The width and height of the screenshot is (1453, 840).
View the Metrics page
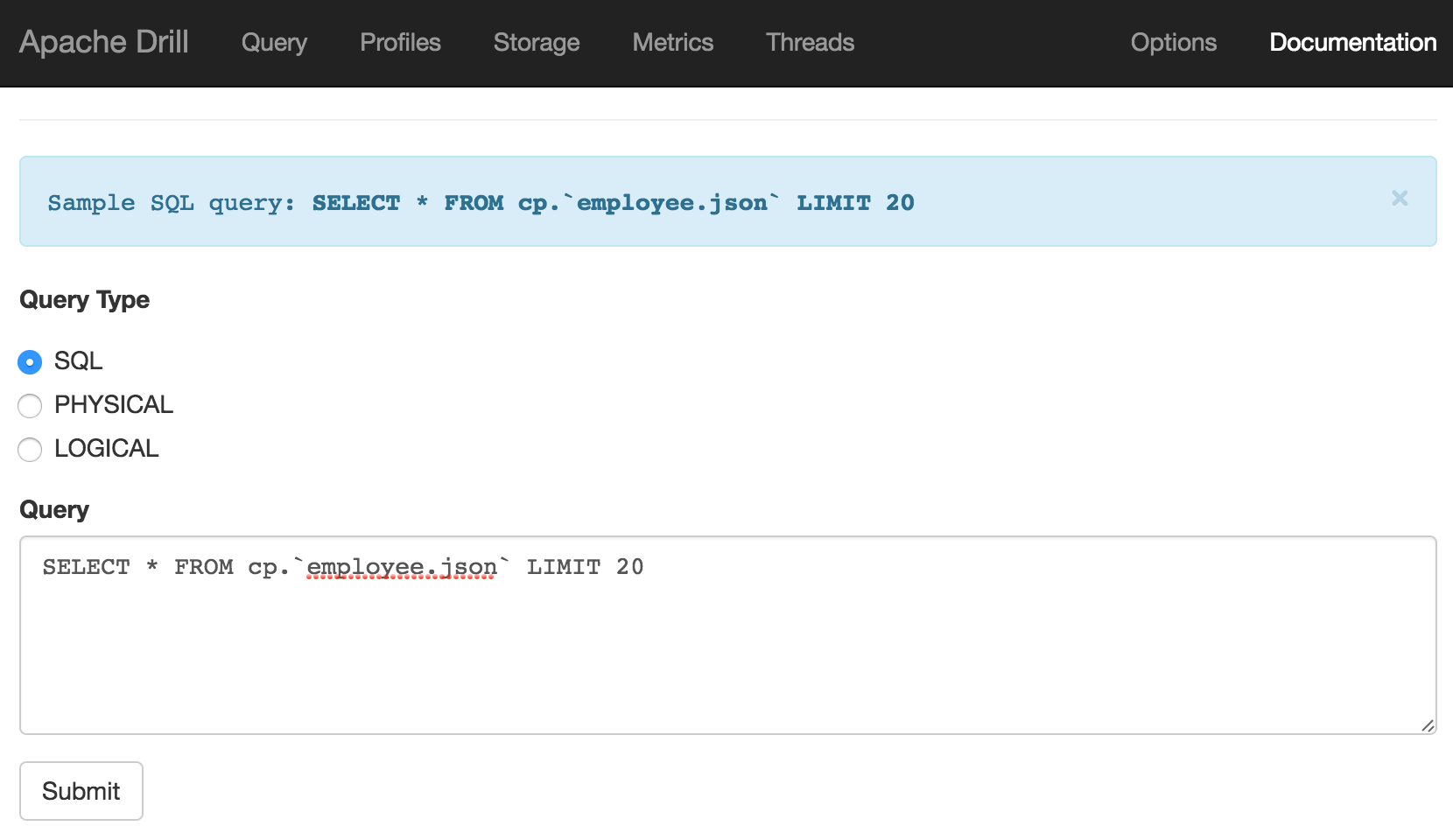pos(672,42)
